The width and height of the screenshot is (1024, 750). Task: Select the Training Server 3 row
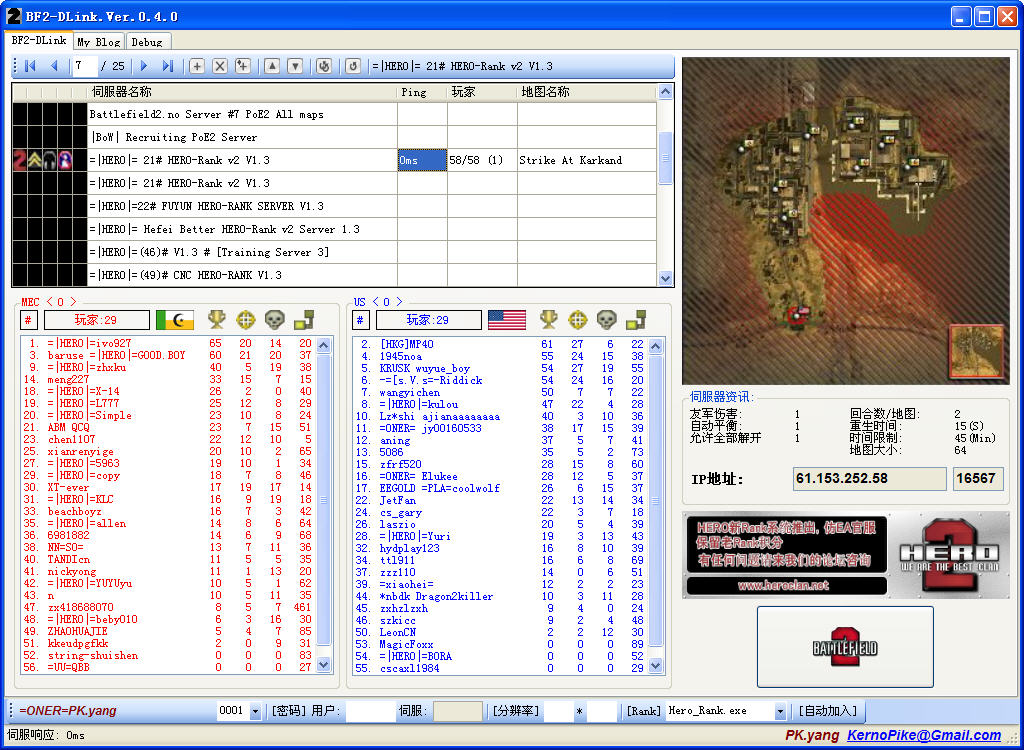[x=334, y=252]
